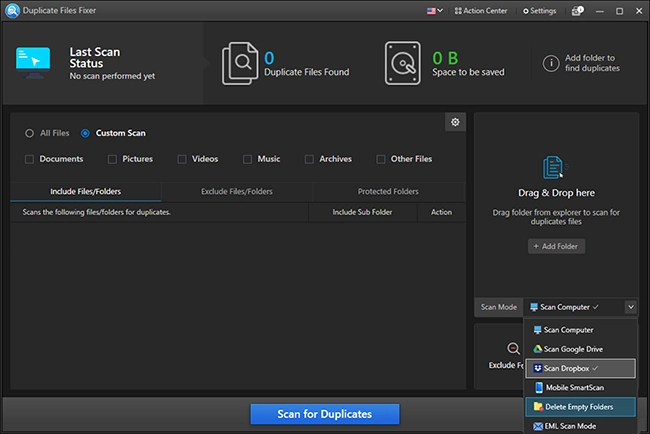Screen dimensions: 650x434
Task: Click the Scan Mode label
Action: coord(499,307)
